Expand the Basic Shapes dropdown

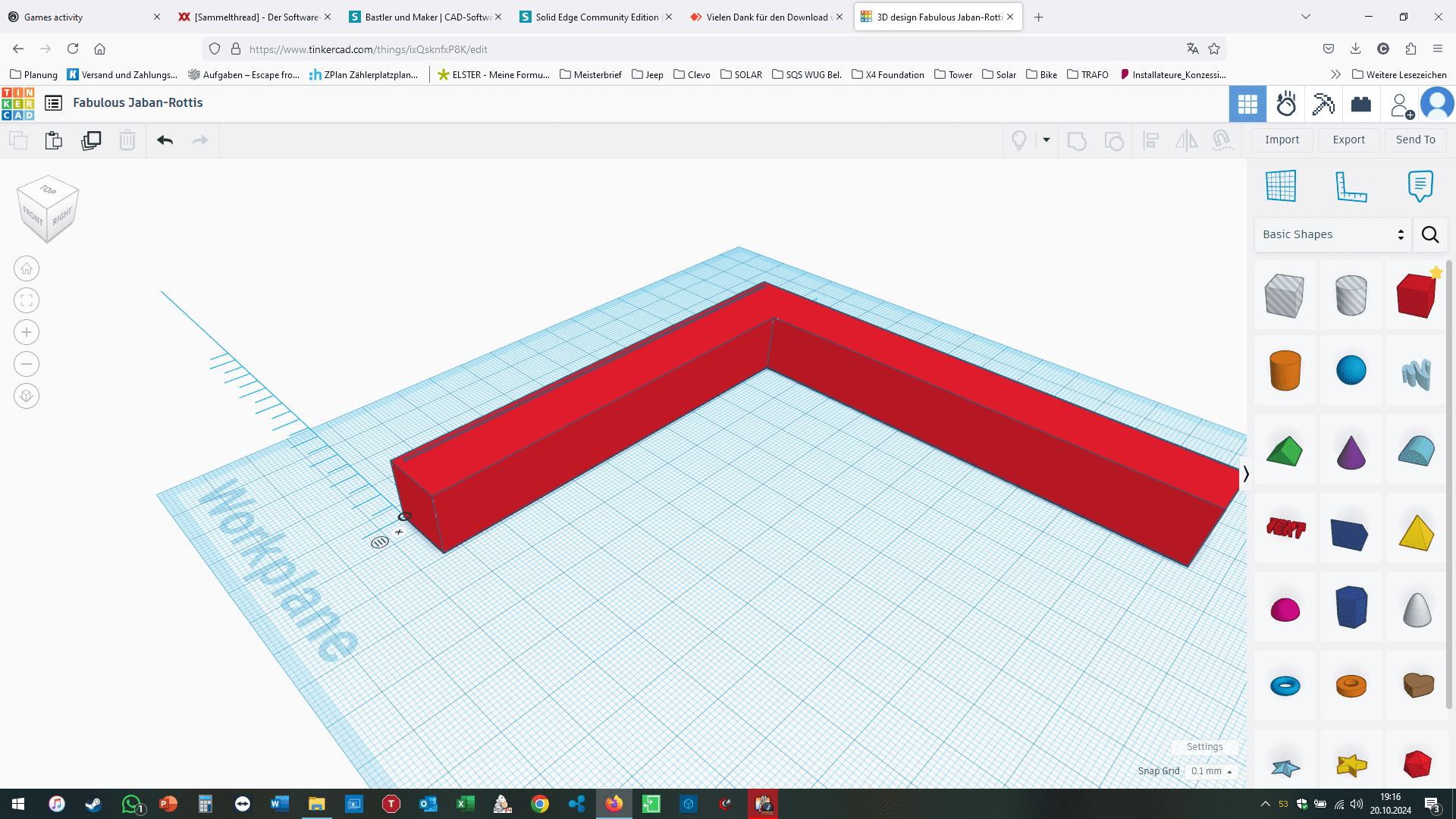(x=1332, y=234)
